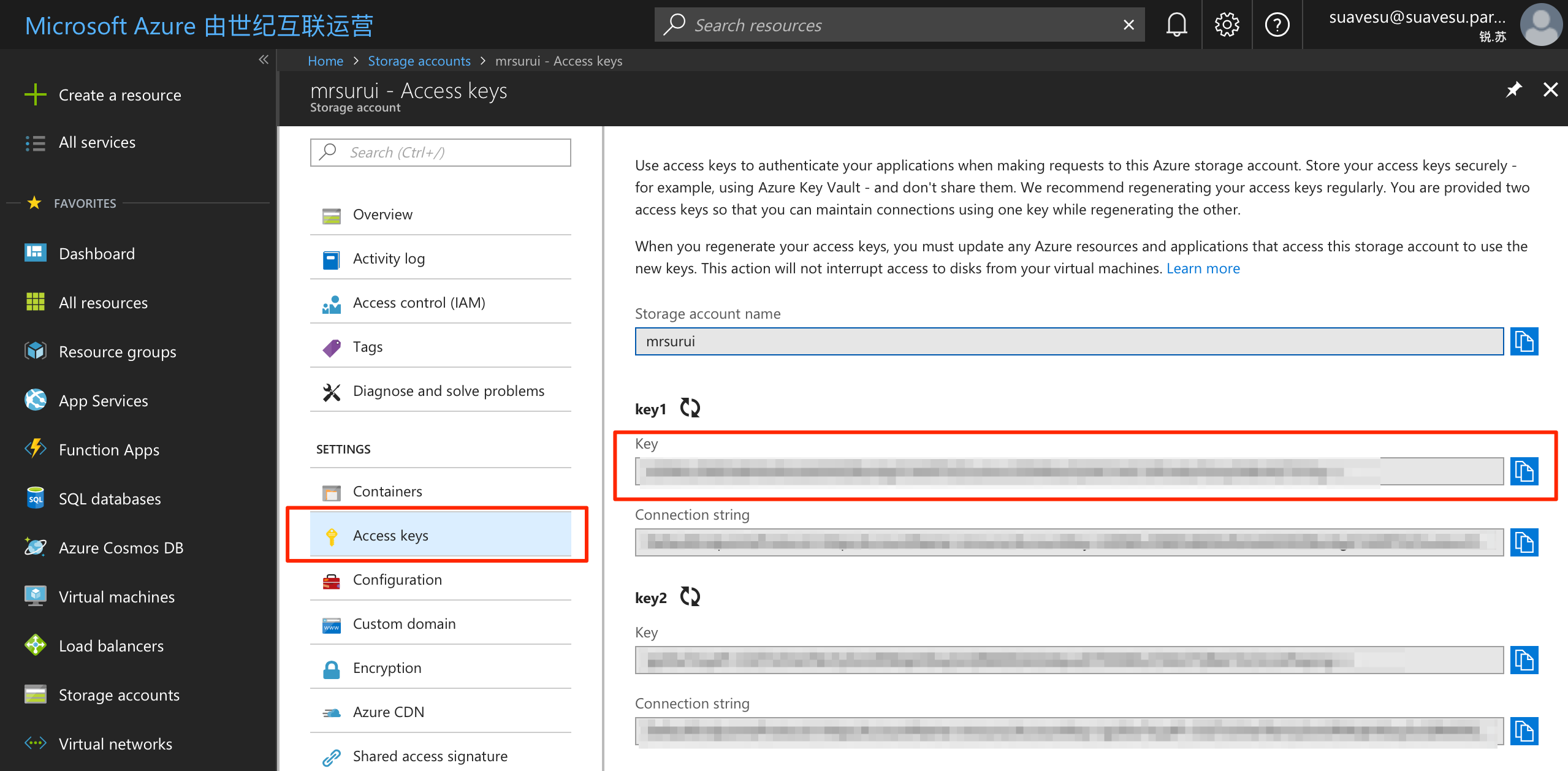Copy the storage account name to clipboard
This screenshot has height=771, width=1568.
(x=1524, y=341)
